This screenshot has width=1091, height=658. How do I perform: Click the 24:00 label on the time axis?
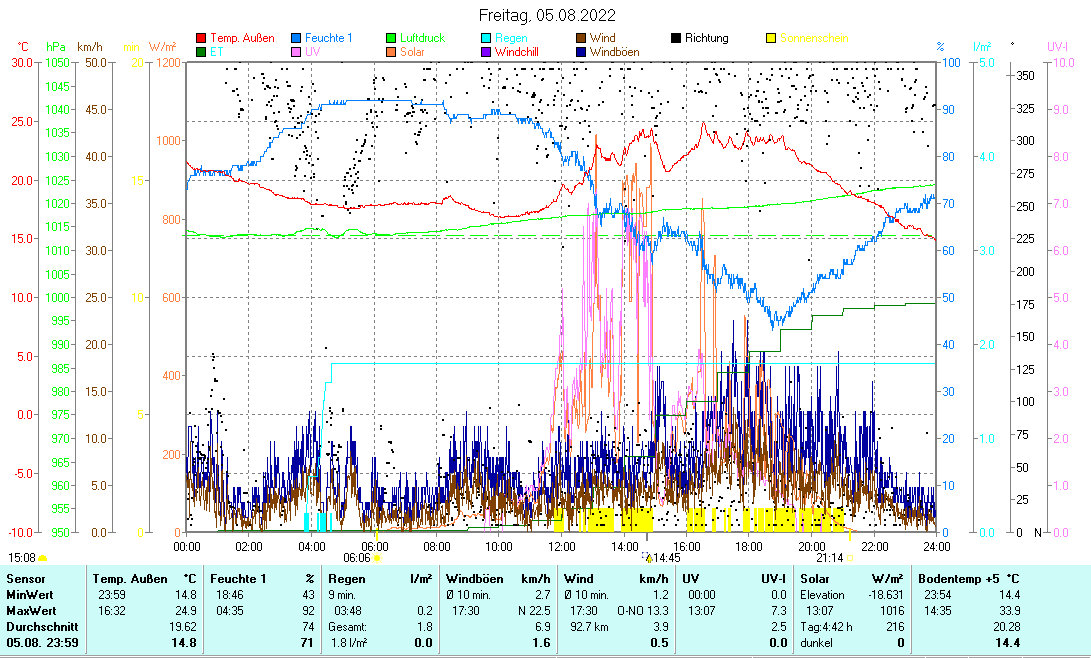937,547
